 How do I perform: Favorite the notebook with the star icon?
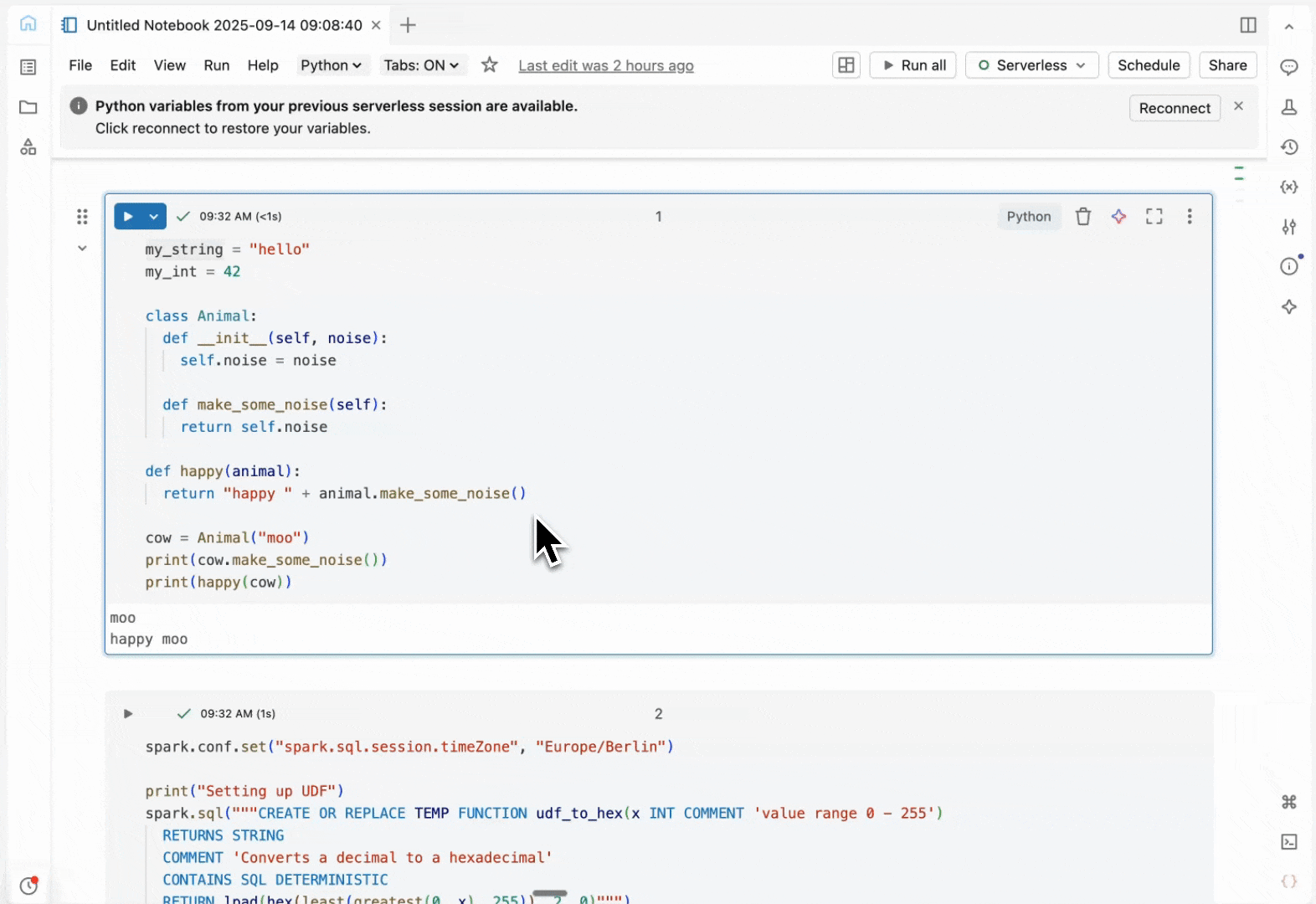pos(490,65)
